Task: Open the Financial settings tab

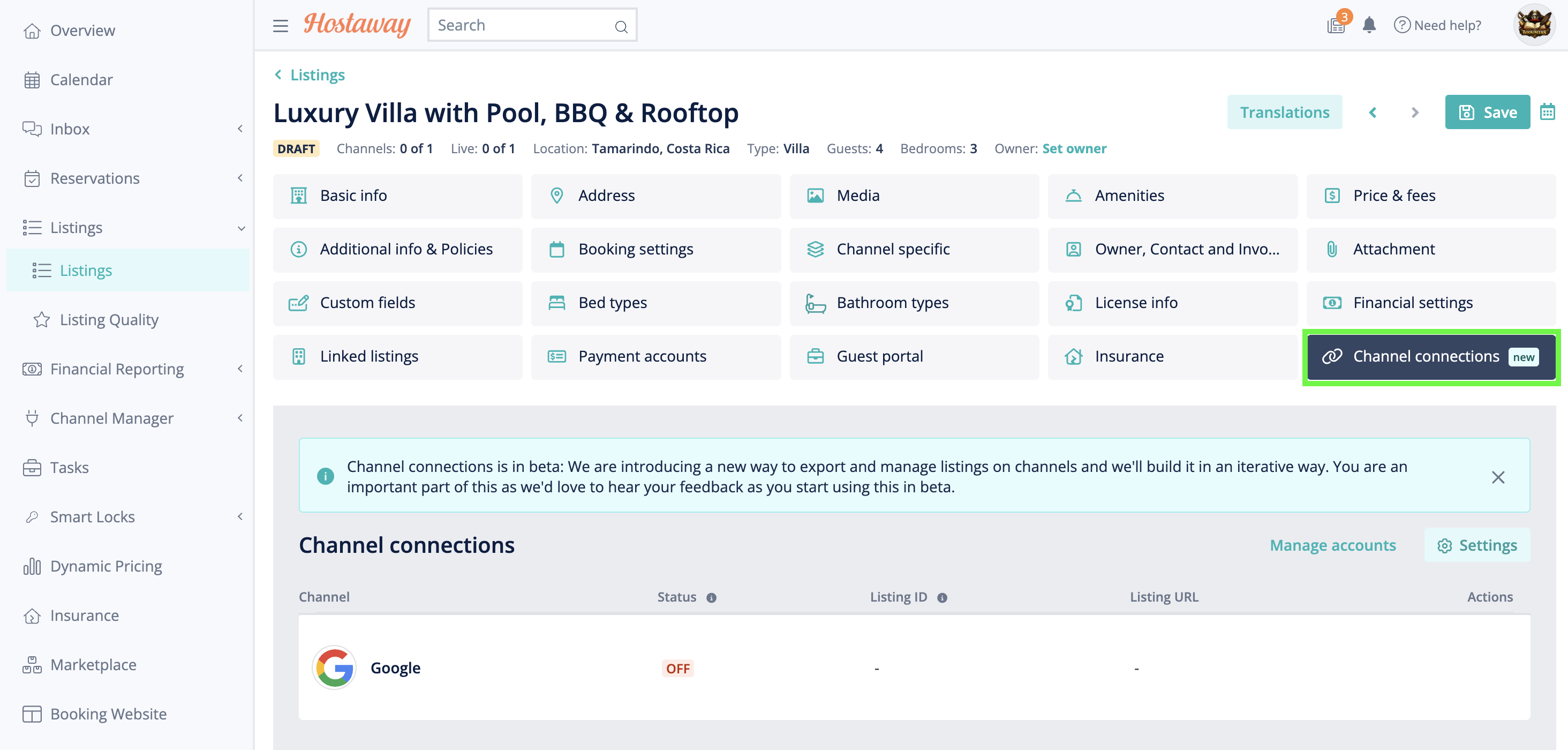Action: pos(1430,303)
